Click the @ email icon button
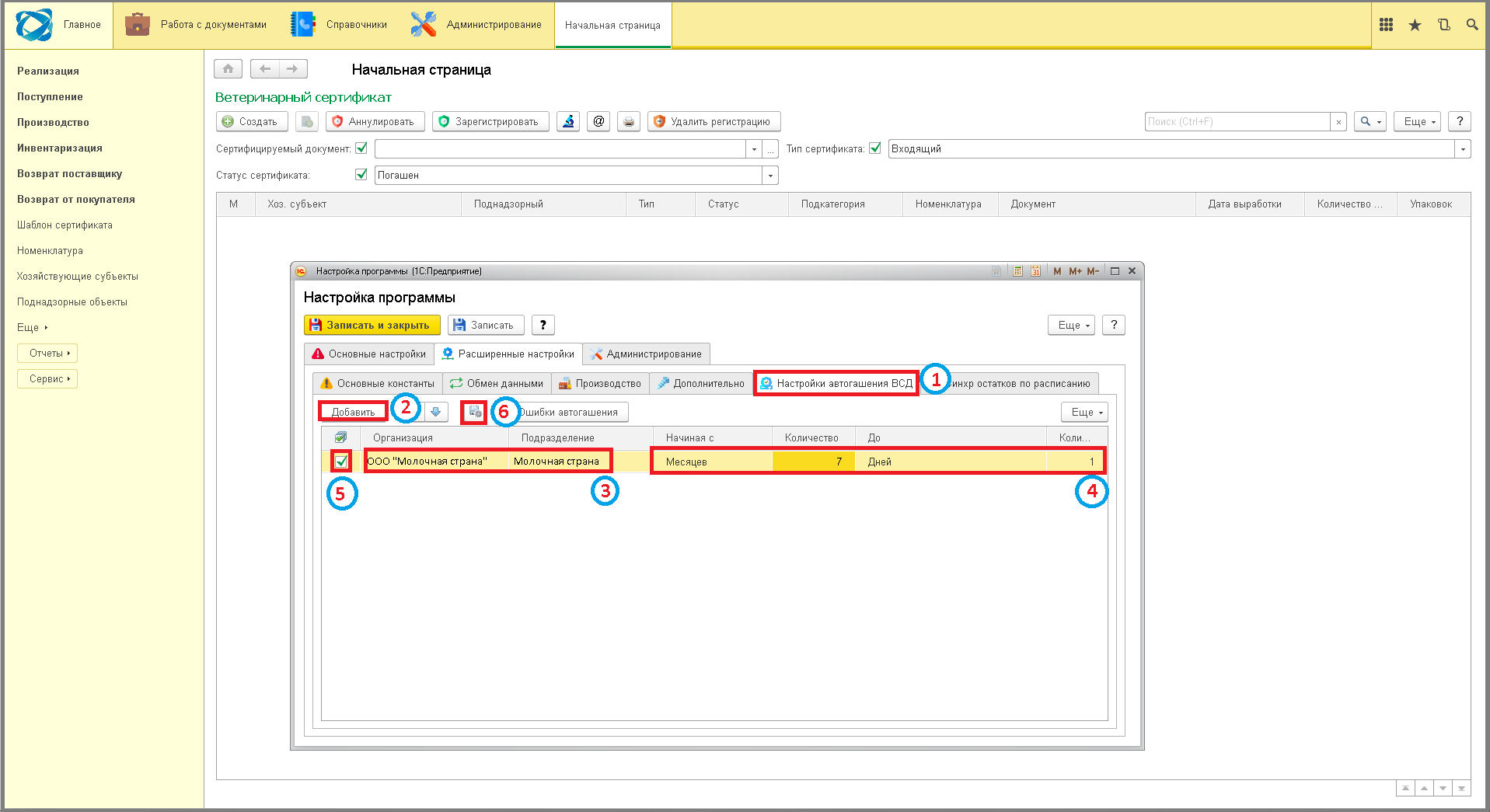Viewport: 1490px width, 812px height. [x=598, y=121]
